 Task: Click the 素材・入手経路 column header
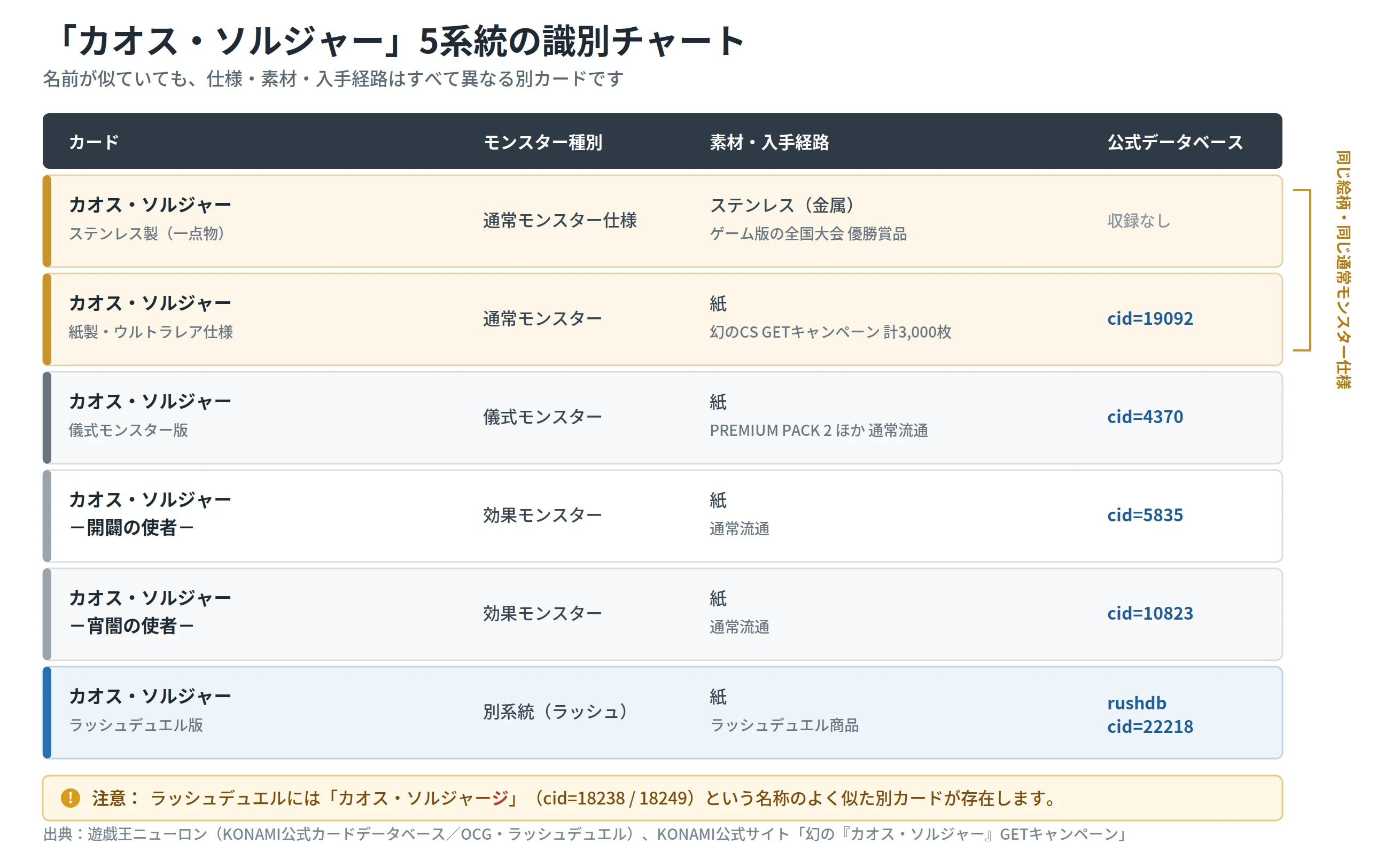(769, 142)
